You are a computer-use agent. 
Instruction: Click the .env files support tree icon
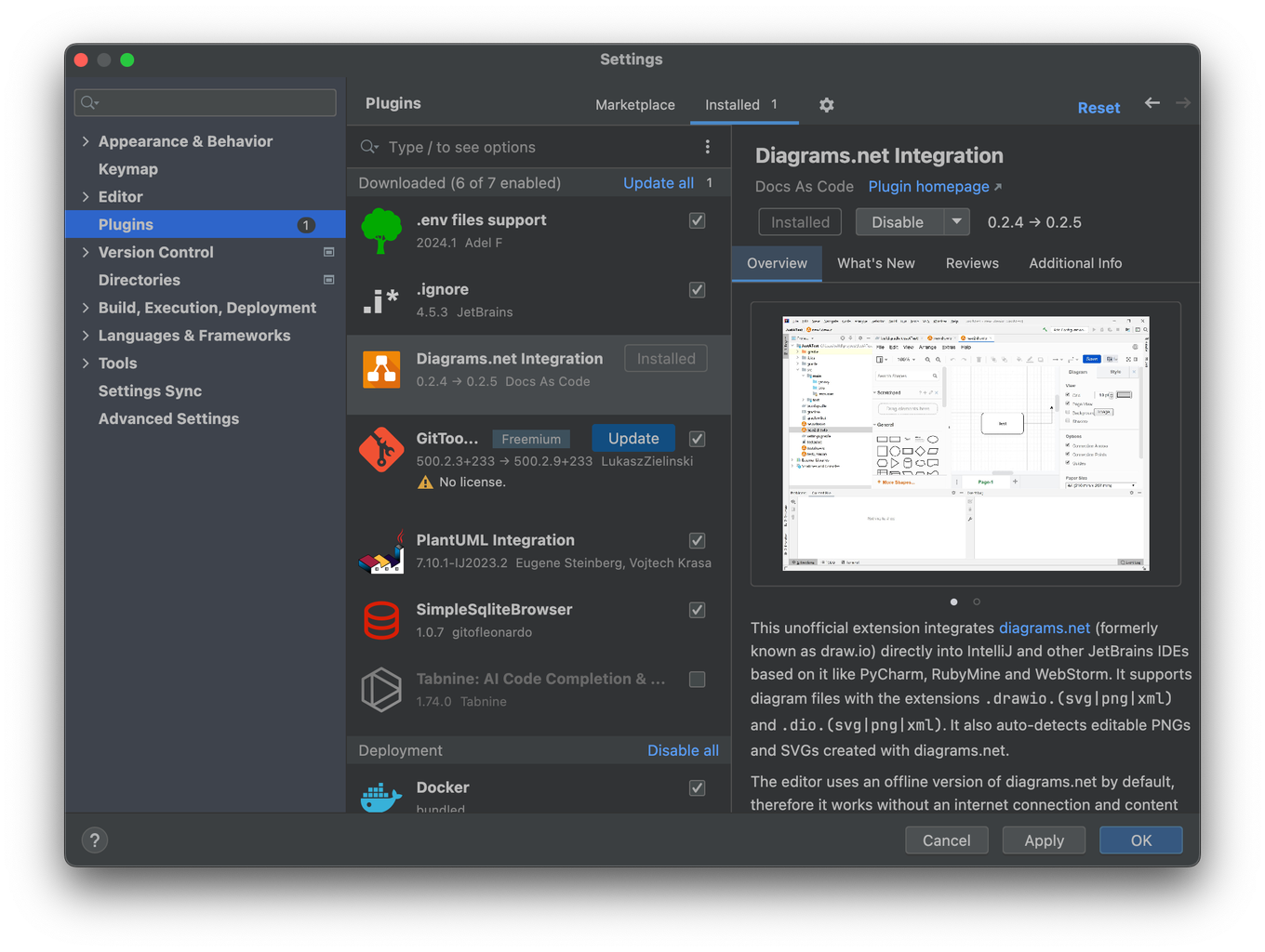(x=381, y=231)
